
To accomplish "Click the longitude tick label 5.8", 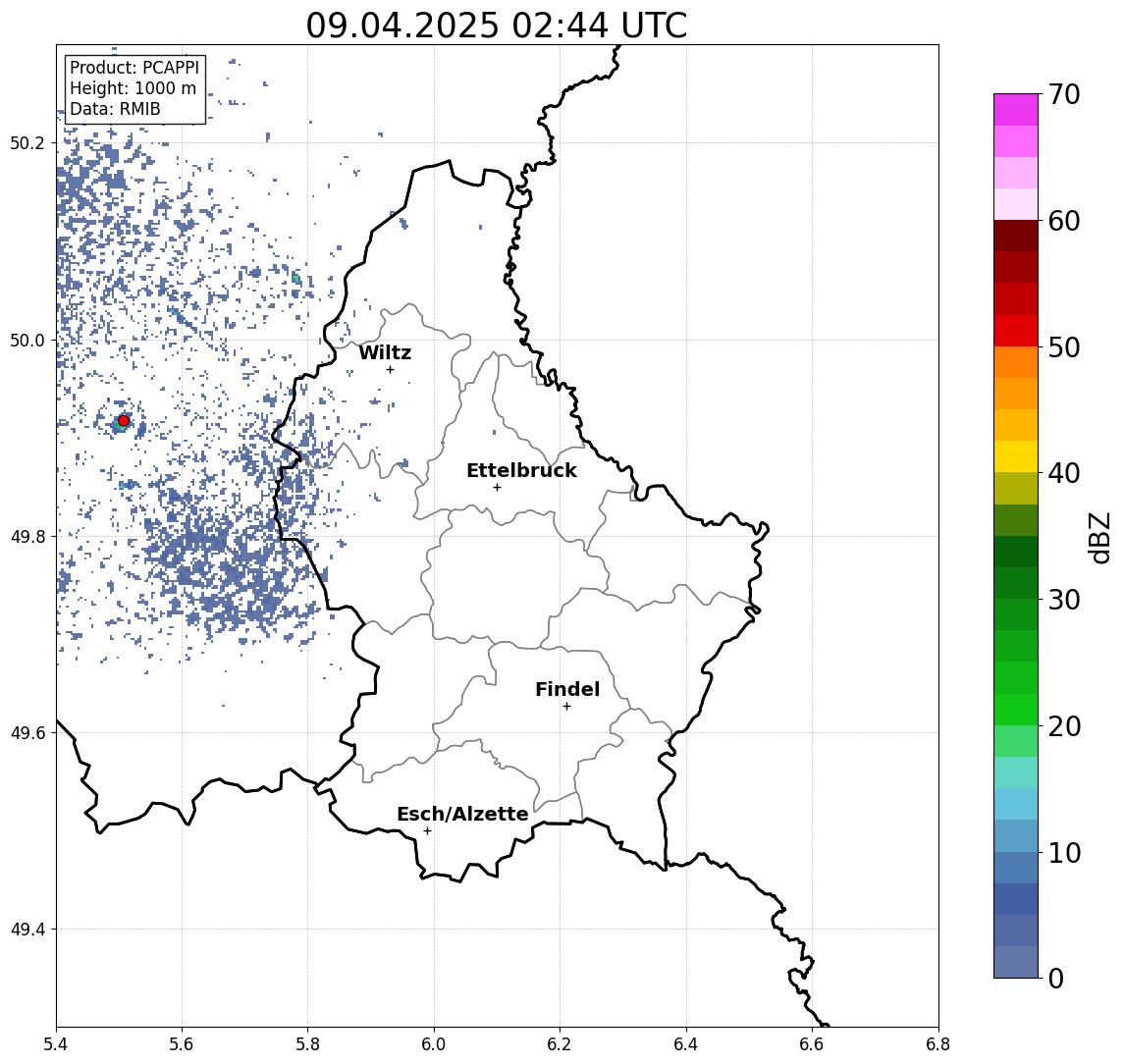I will (307, 1044).
